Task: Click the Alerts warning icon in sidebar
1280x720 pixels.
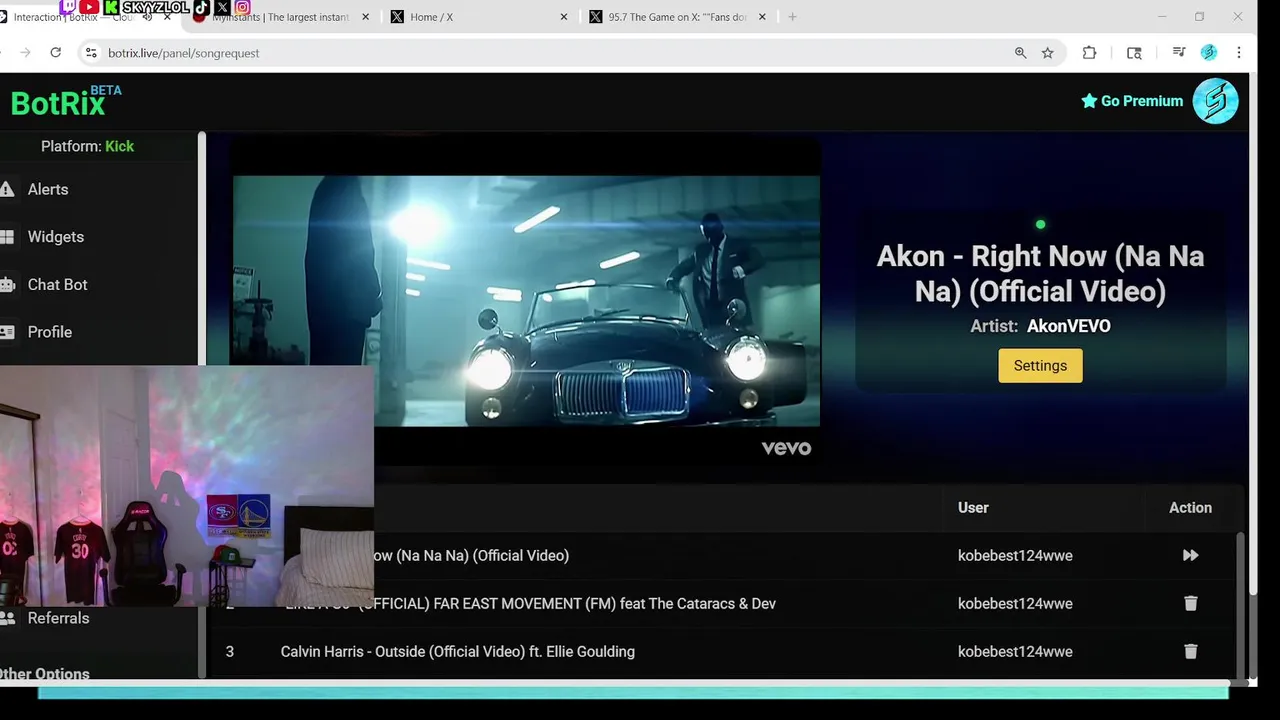Action: (x=7, y=189)
